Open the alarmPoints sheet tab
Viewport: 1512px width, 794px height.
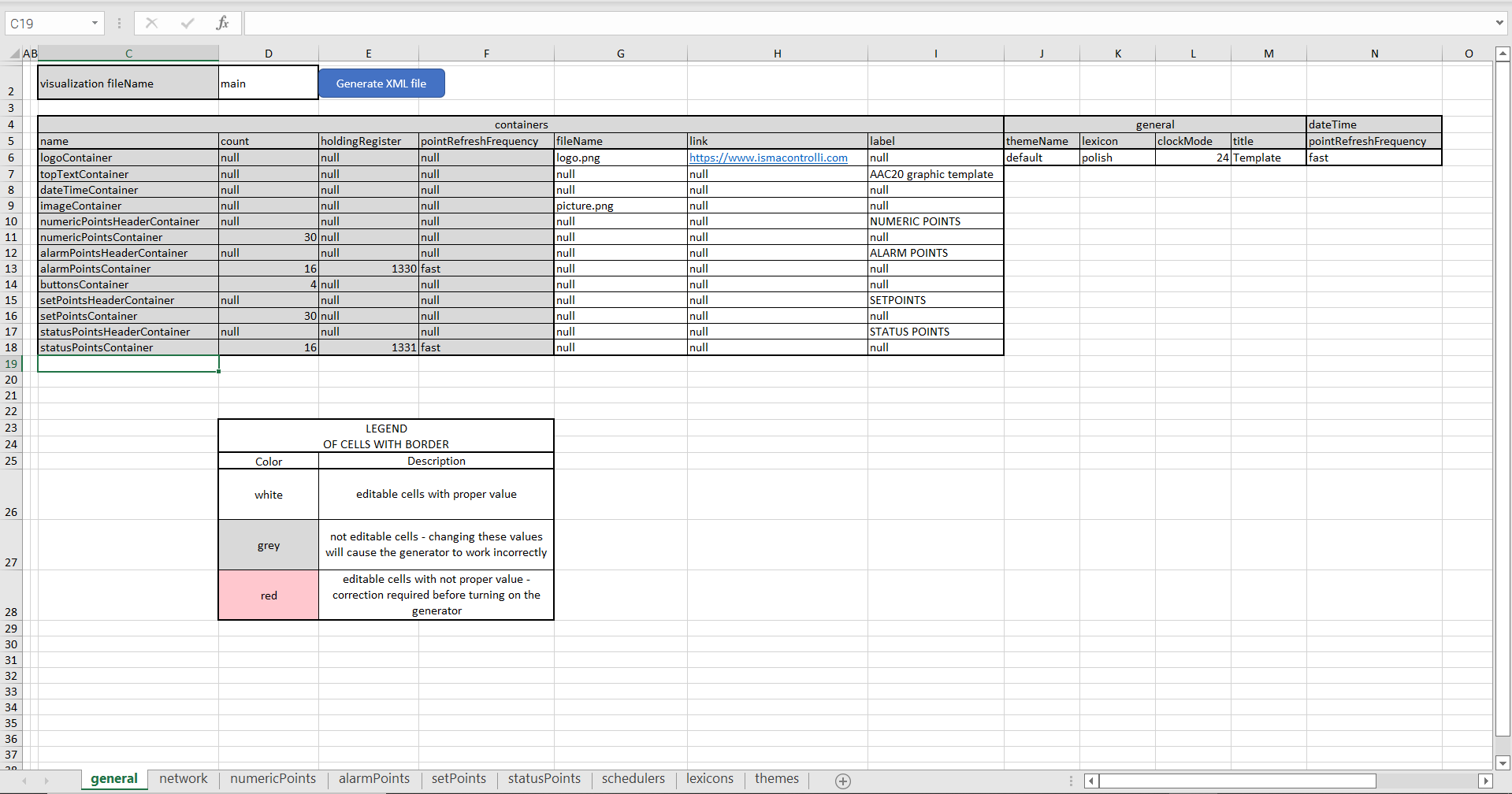click(x=373, y=779)
